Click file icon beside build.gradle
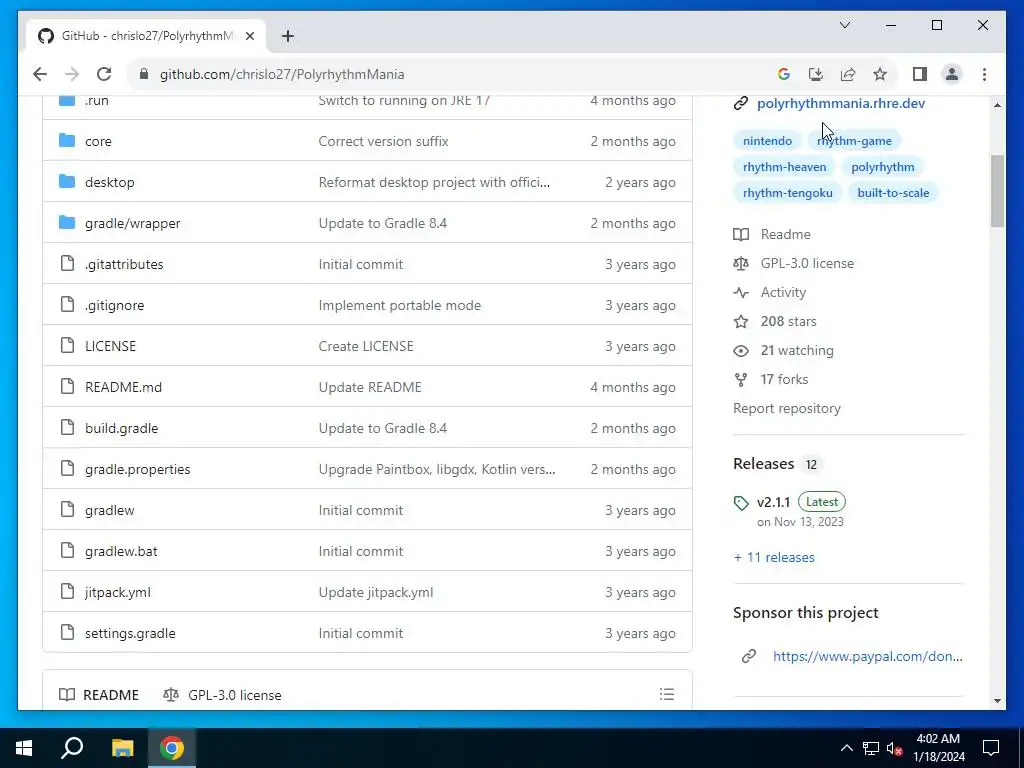This screenshot has width=1024, height=768. (x=67, y=427)
